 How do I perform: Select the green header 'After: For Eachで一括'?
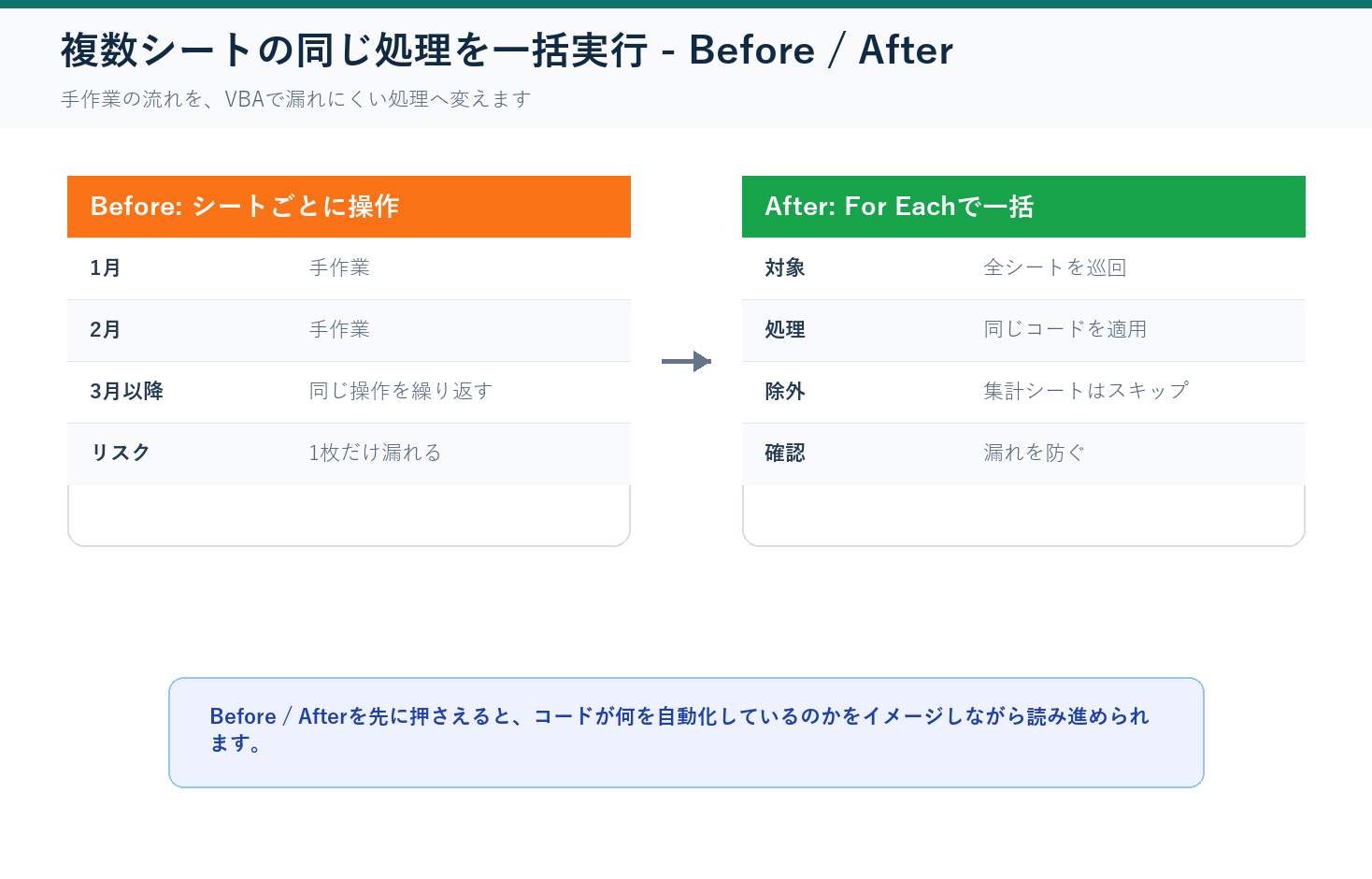tap(1023, 207)
